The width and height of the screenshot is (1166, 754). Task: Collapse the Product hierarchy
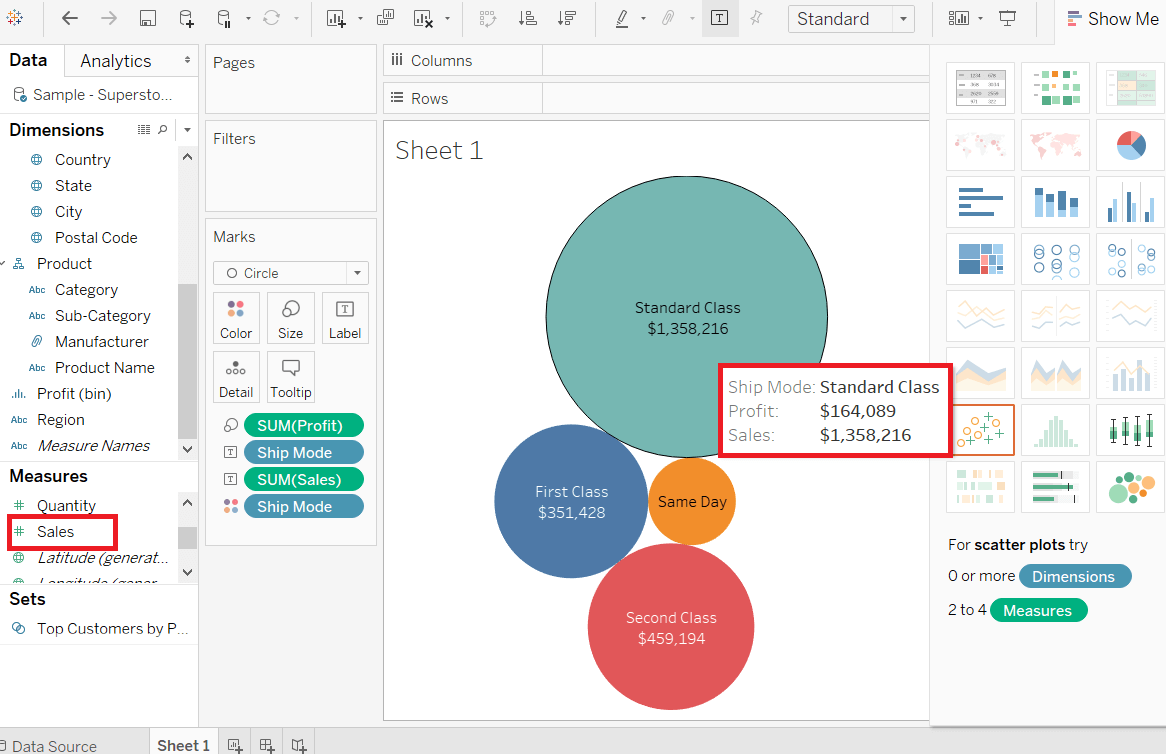[x=4, y=263]
